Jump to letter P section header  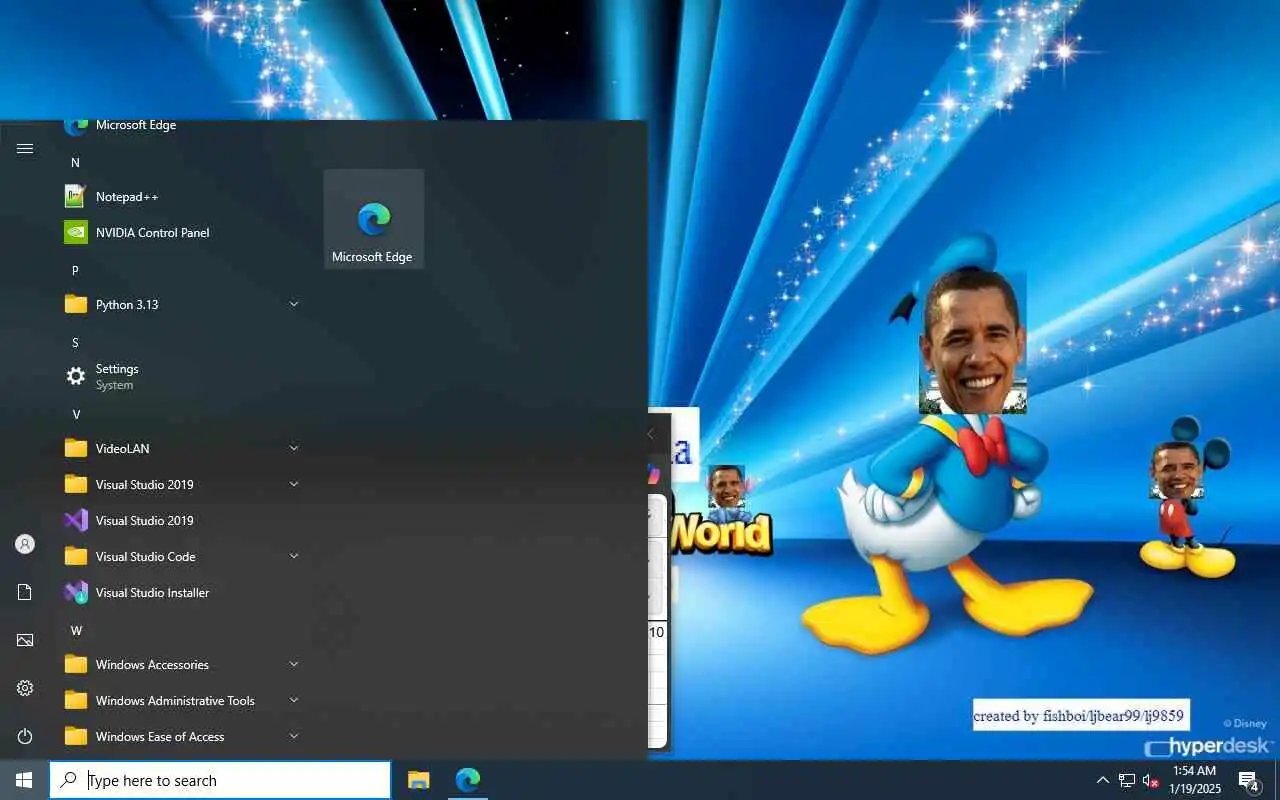[x=75, y=270]
